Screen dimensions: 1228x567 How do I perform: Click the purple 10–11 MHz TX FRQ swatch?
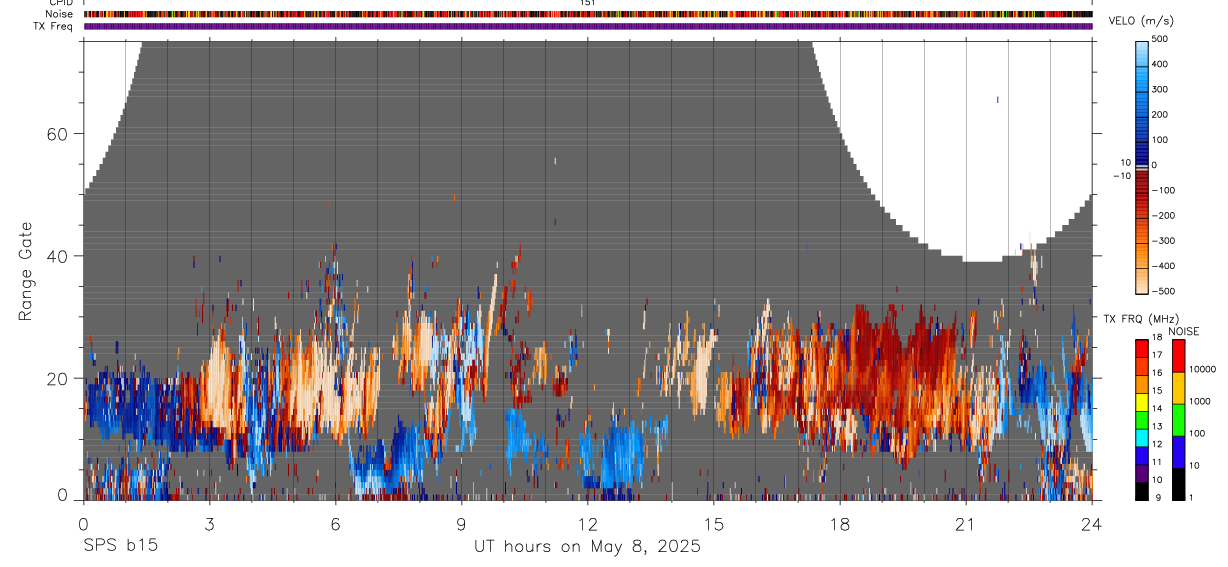coord(1142,474)
